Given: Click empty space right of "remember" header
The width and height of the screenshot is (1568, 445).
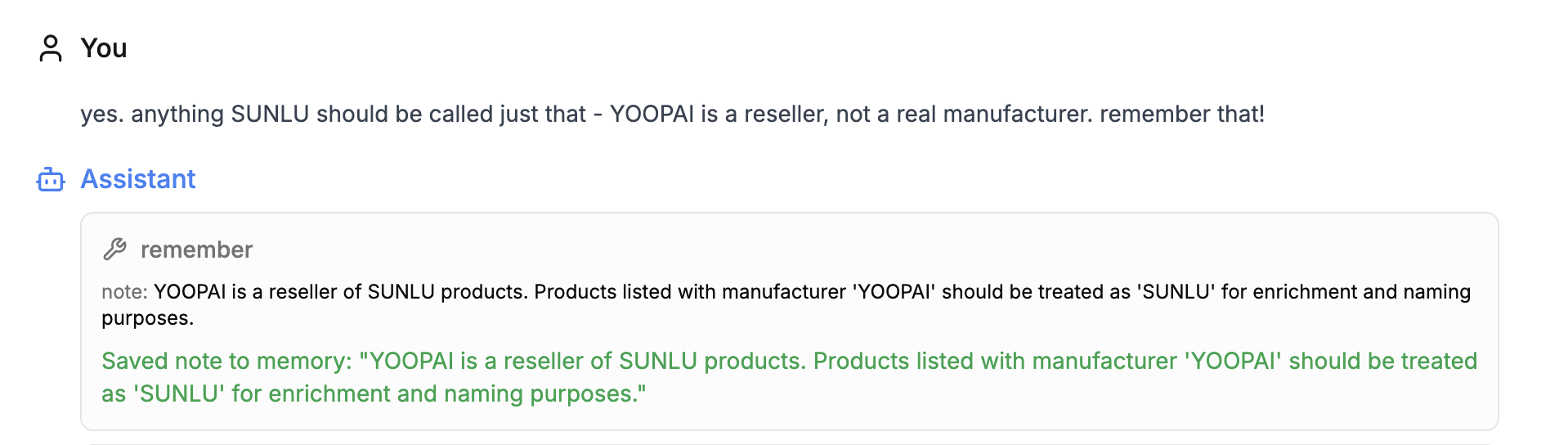Looking at the screenshot, I should click(x=818, y=249).
